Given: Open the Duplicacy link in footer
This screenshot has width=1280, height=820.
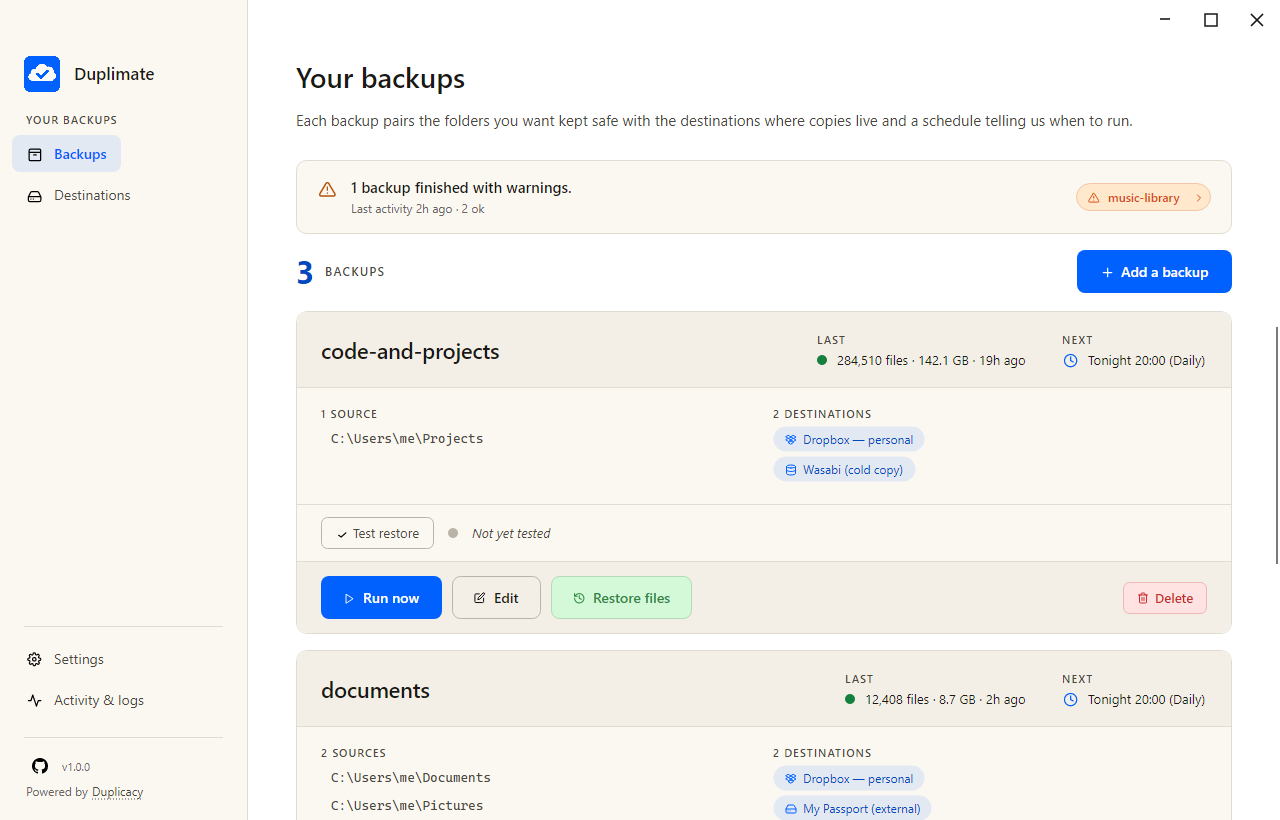Looking at the screenshot, I should tap(117, 792).
